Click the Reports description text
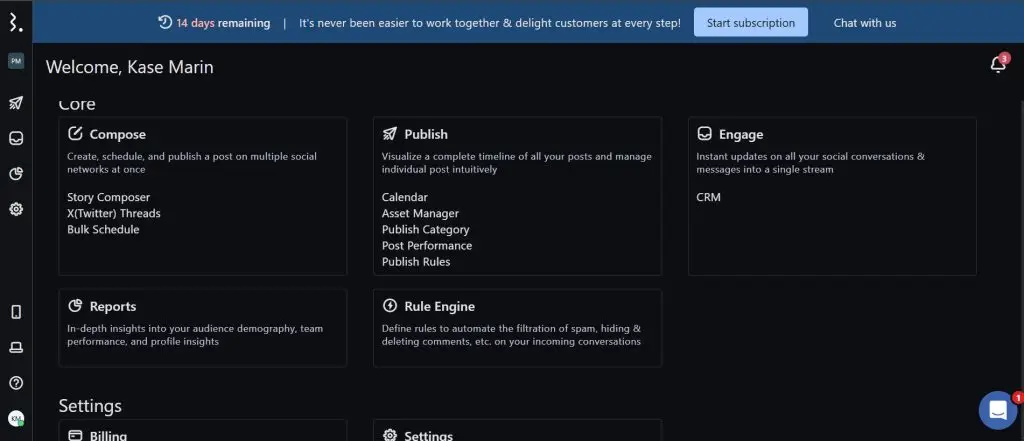The width and height of the screenshot is (1024, 441). 195,335
